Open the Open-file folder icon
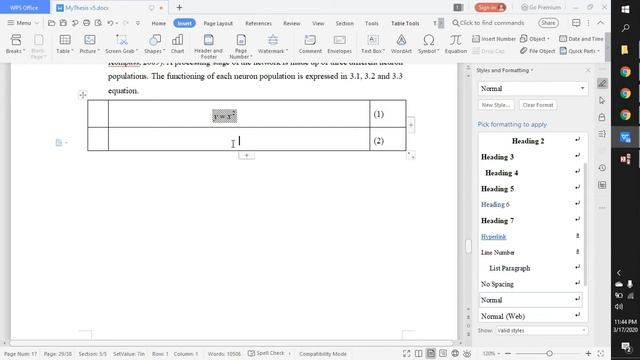 (x=51, y=23)
